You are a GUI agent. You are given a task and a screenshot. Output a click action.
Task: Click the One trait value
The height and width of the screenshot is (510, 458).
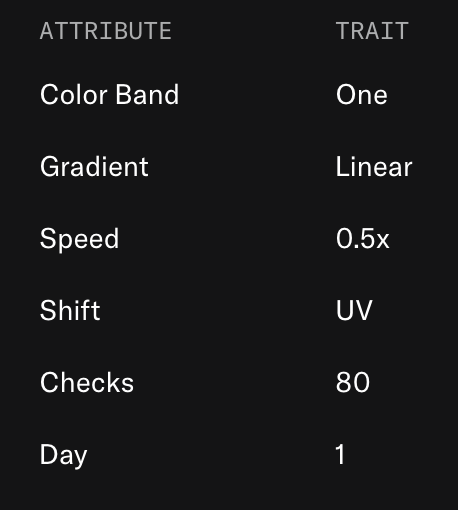(x=362, y=94)
